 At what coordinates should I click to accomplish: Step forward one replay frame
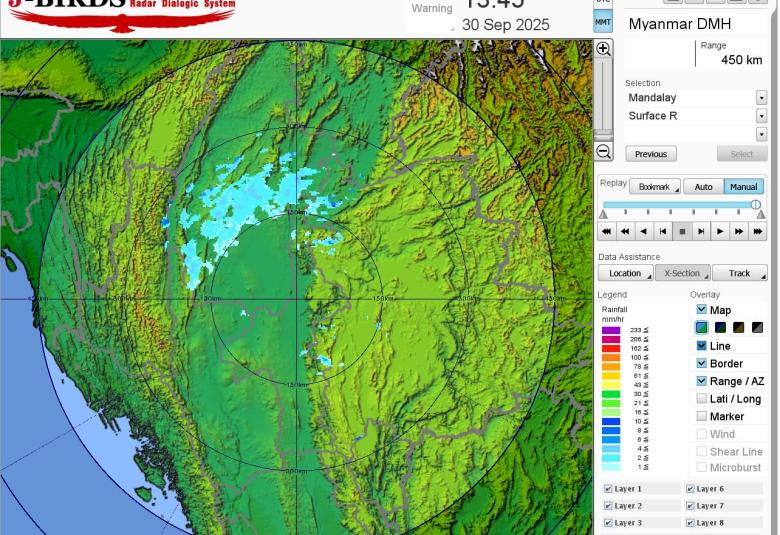701,231
